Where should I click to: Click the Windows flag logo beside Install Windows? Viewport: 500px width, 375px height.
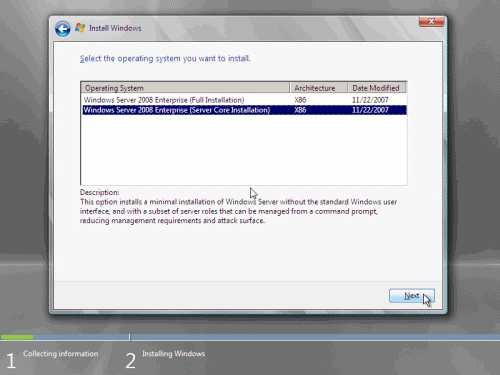pyautogui.click(x=80, y=28)
